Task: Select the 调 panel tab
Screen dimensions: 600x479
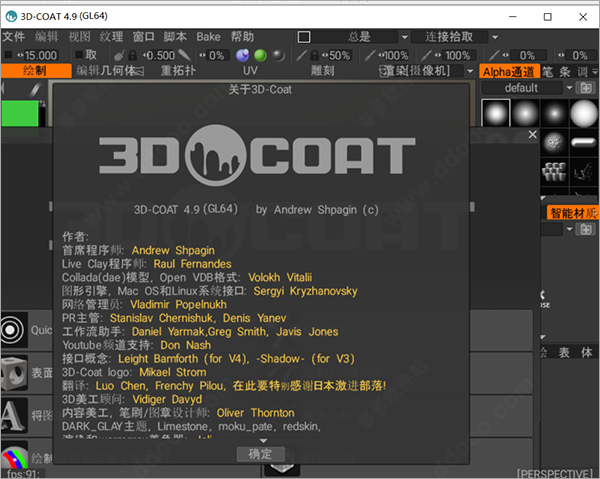Action: [582, 72]
